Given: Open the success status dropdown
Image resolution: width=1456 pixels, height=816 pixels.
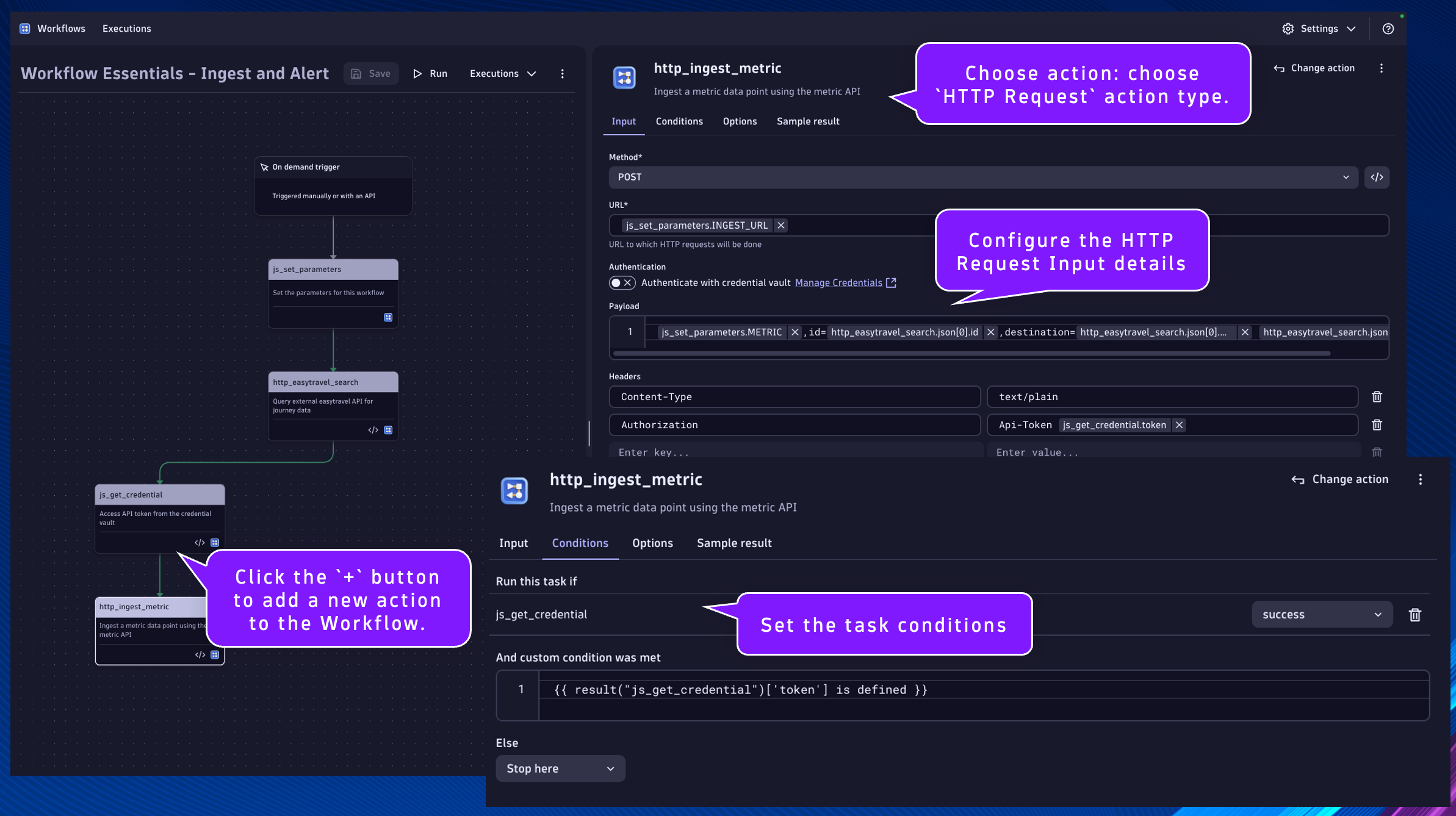Looking at the screenshot, I should click(x=1322, y=615).
